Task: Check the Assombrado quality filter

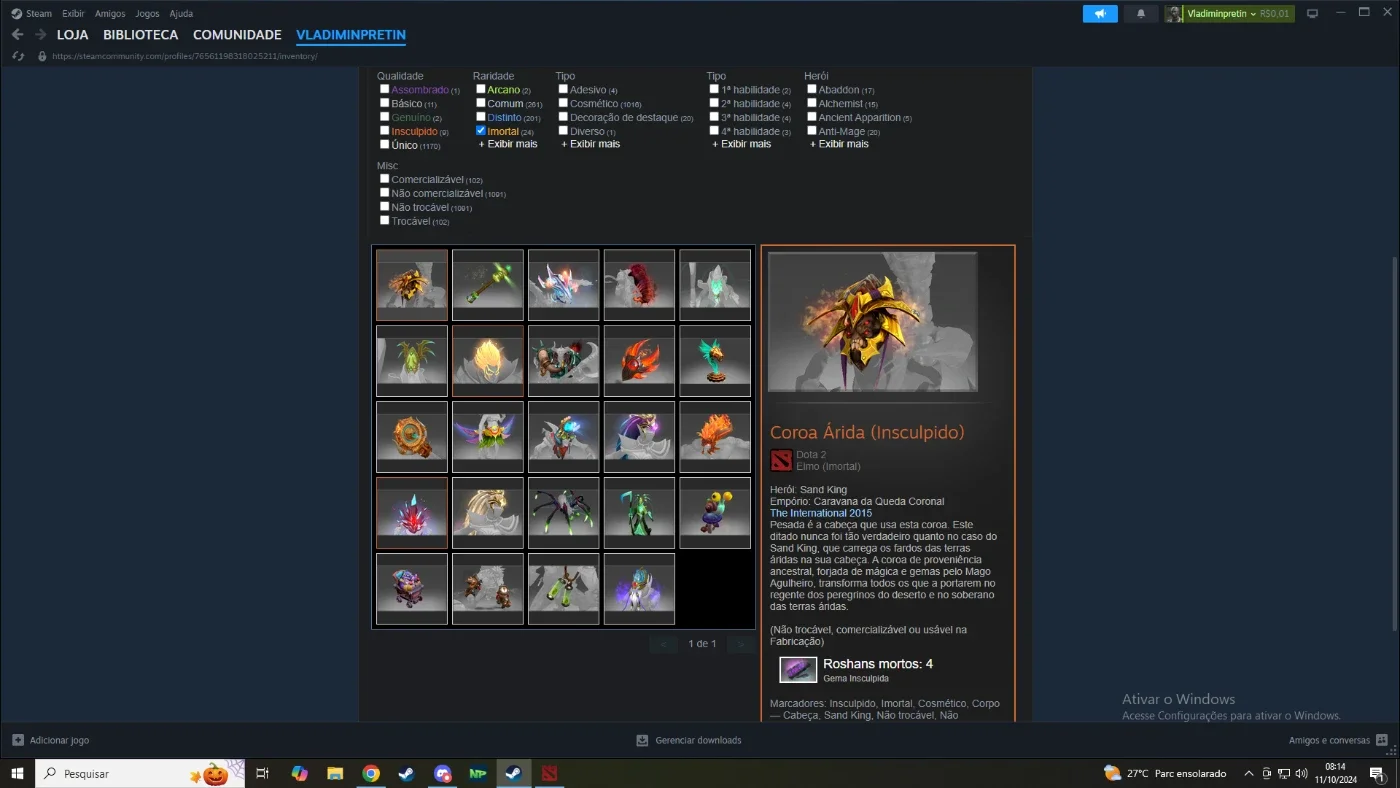Action: pos(384,89)
